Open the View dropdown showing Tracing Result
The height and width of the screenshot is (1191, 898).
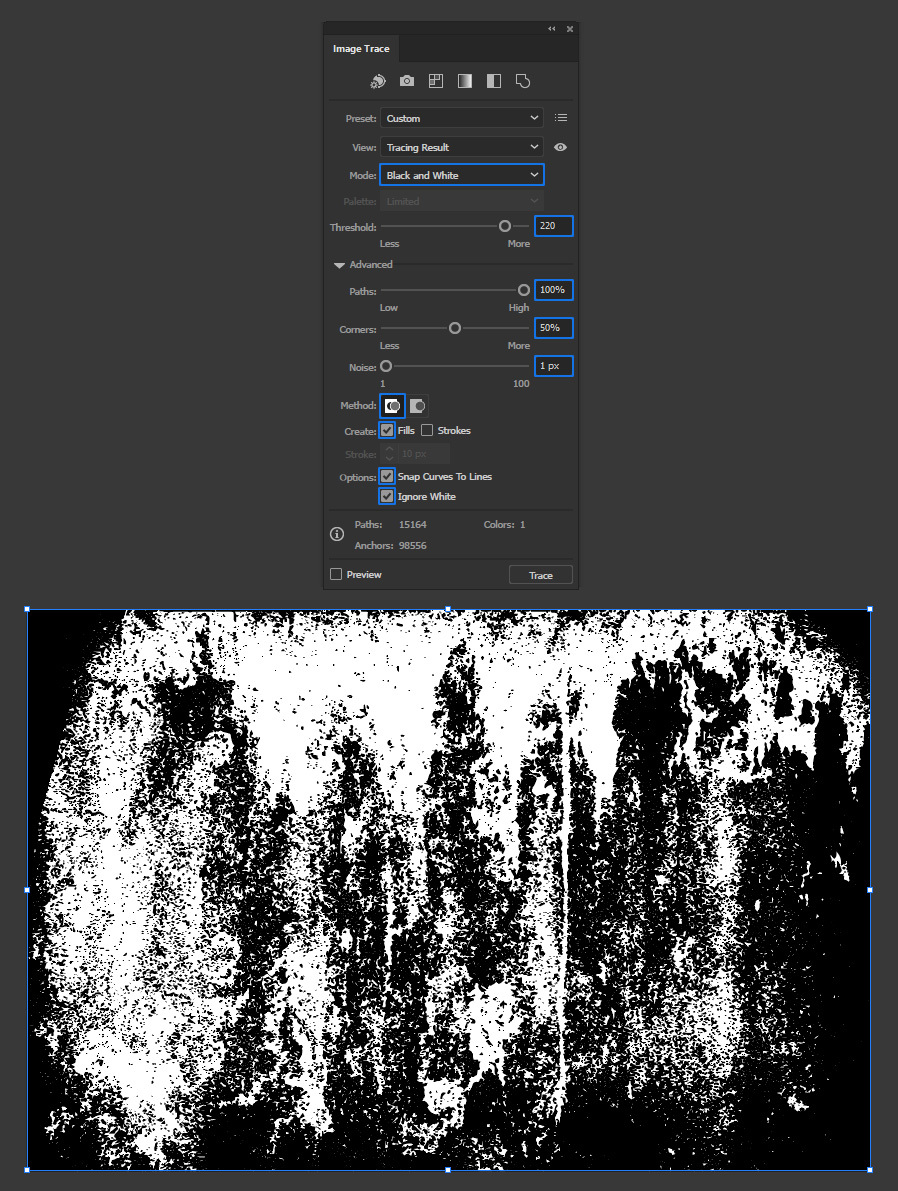pos(462,147)
